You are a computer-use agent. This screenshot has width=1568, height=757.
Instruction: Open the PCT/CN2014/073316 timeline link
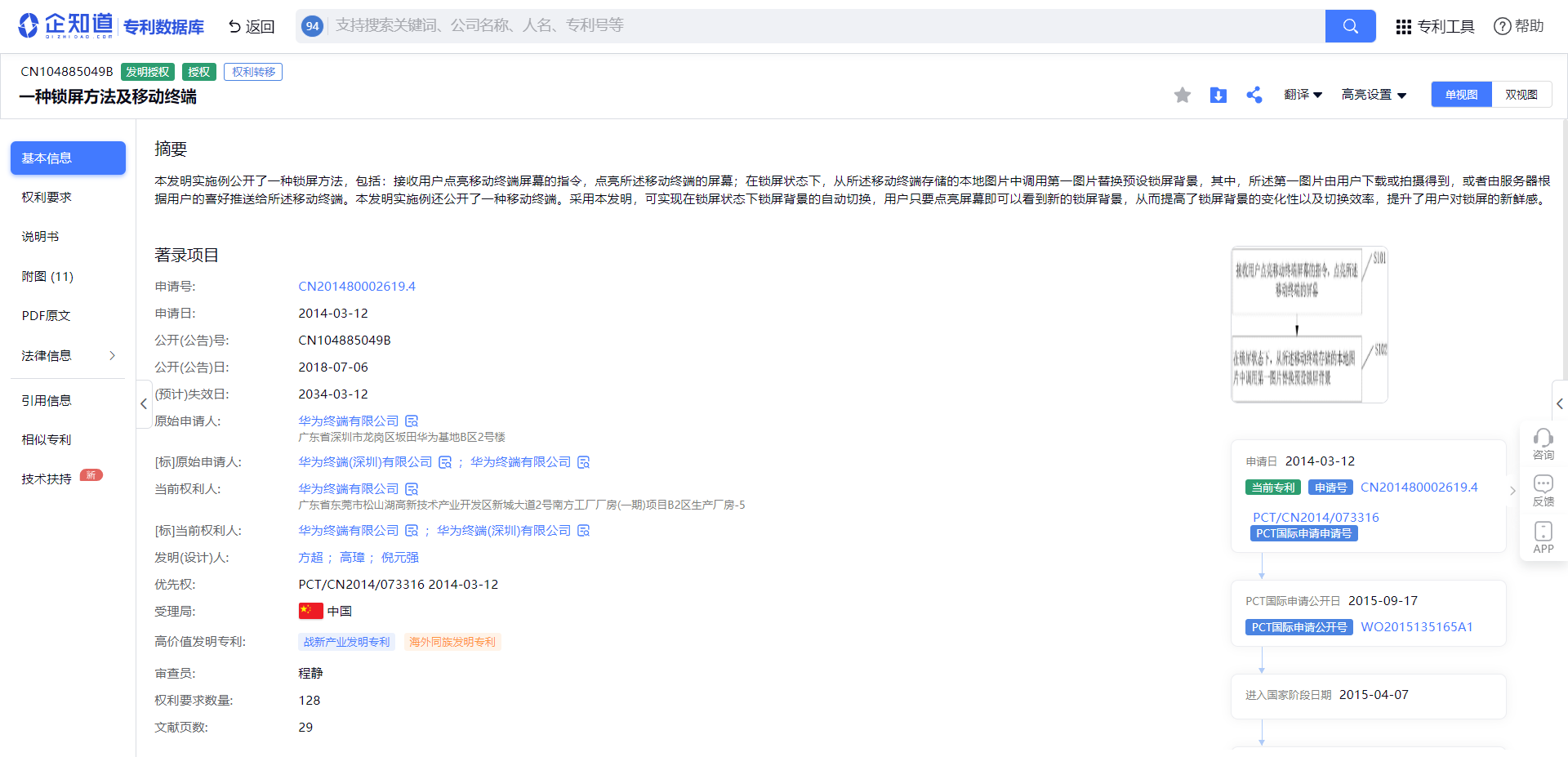[x=1316, y=518]
